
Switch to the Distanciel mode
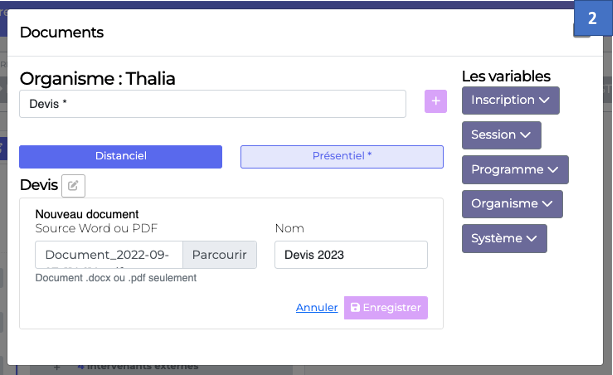[x=120, y=156]
